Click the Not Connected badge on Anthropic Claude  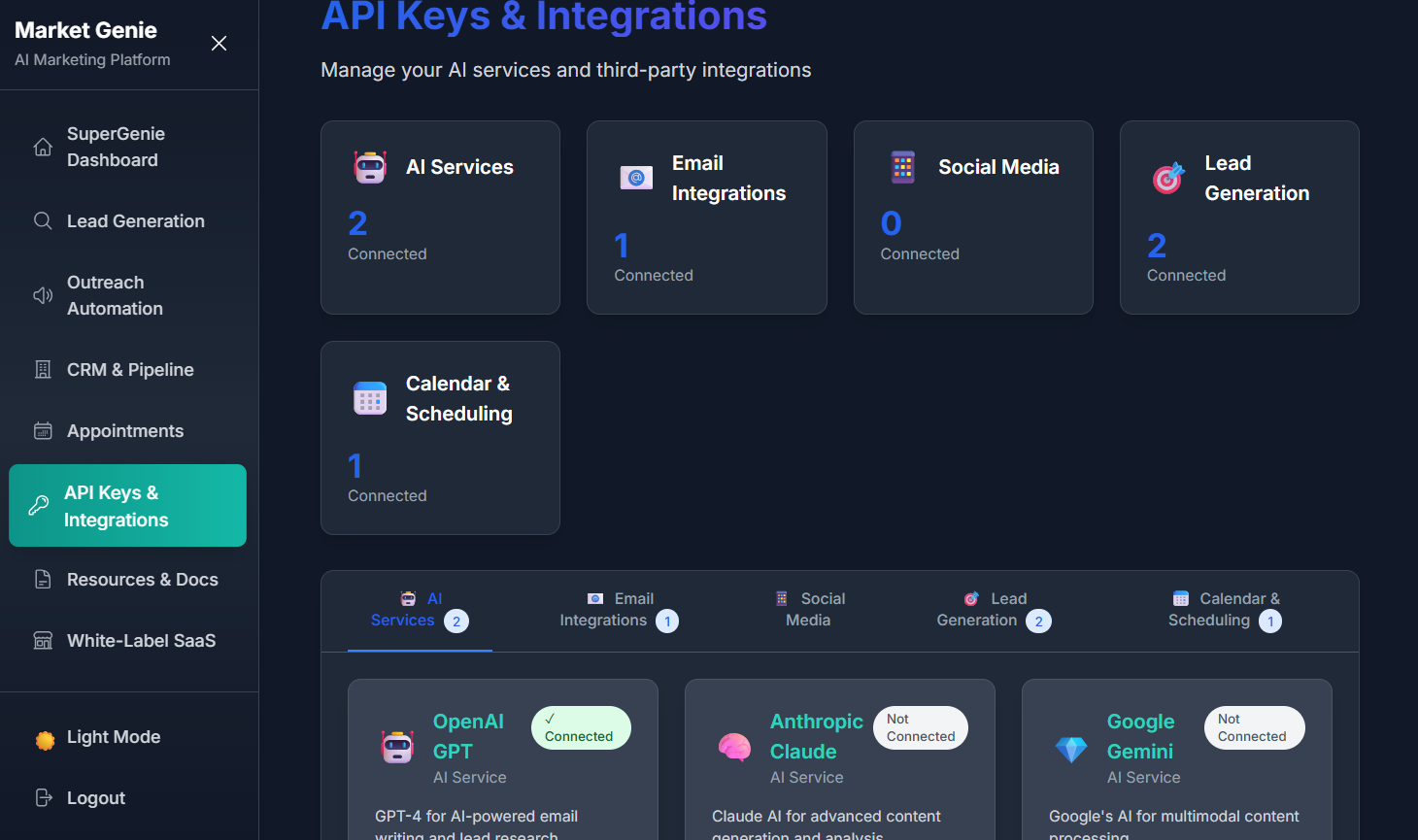click(x=920, y=726)
